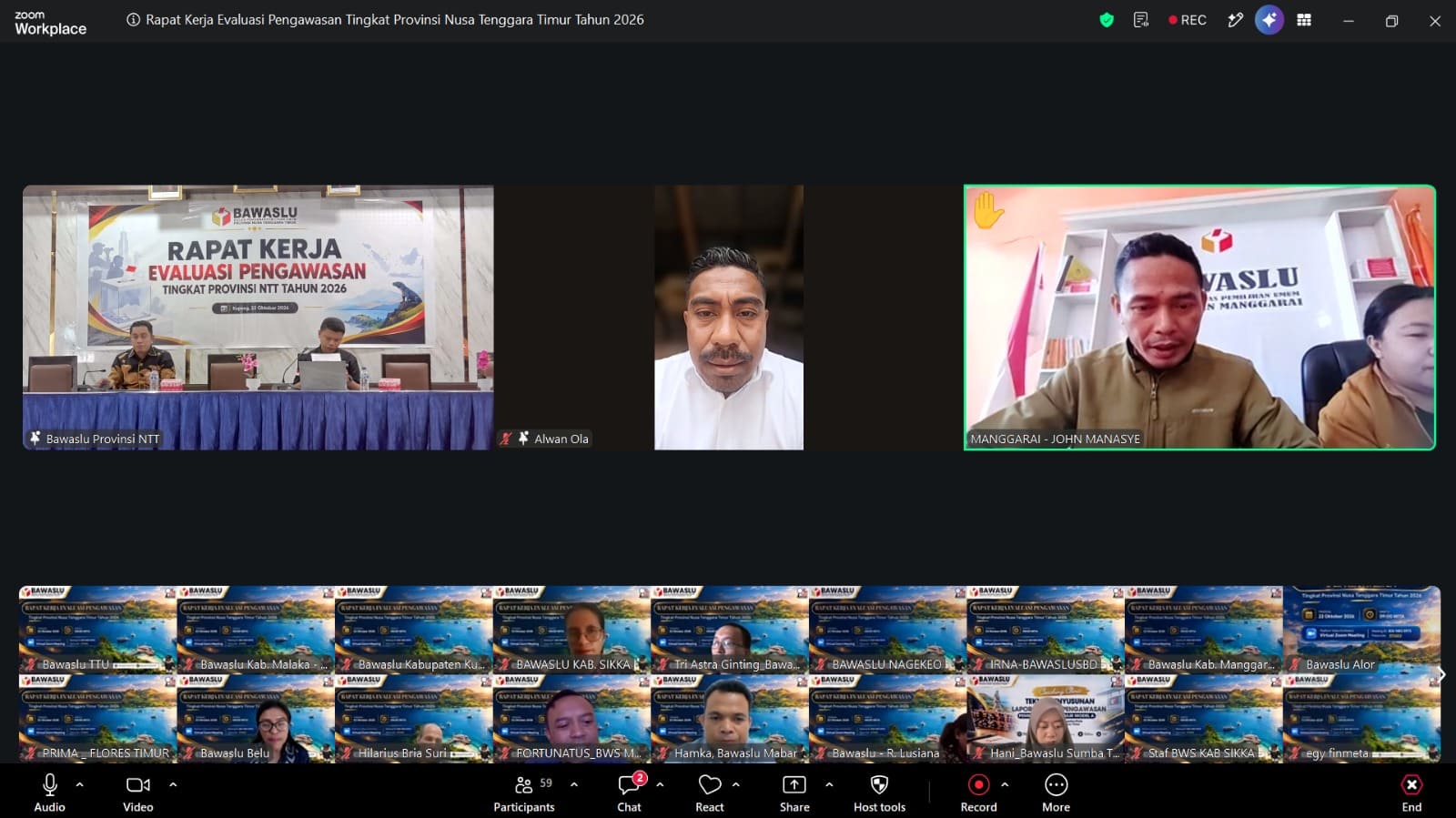Show meeting information via the info icon

[x=133, y=20]
